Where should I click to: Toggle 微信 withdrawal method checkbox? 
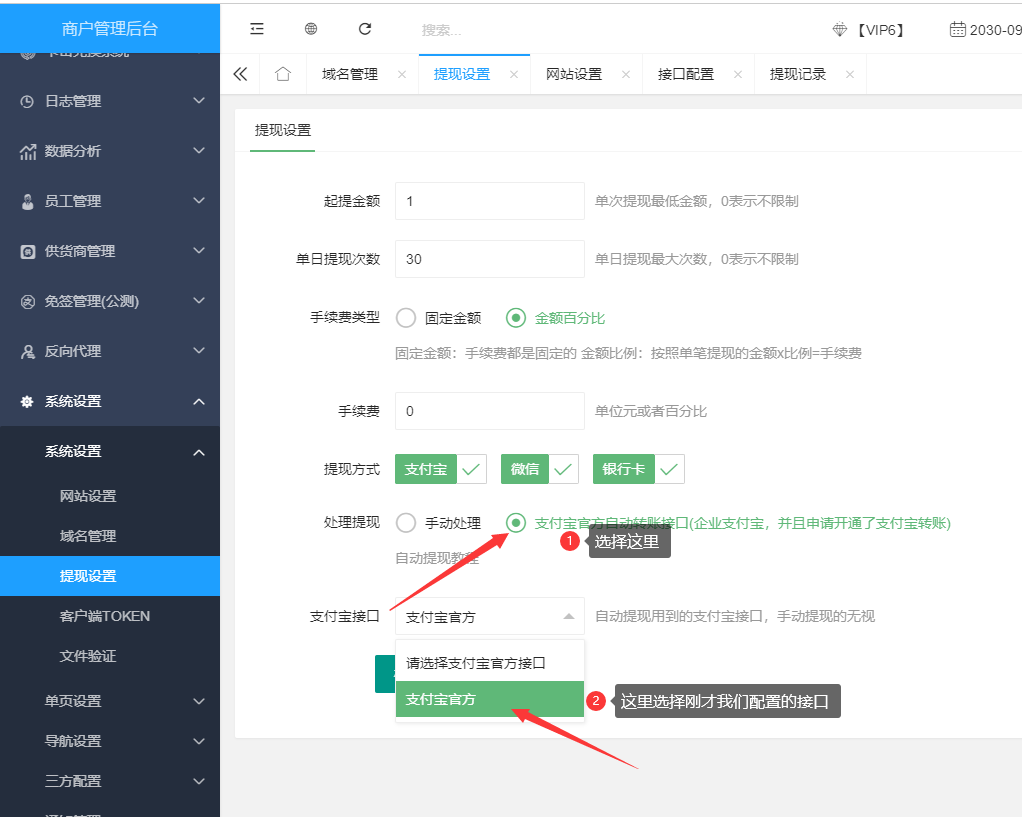pos(540,469)
